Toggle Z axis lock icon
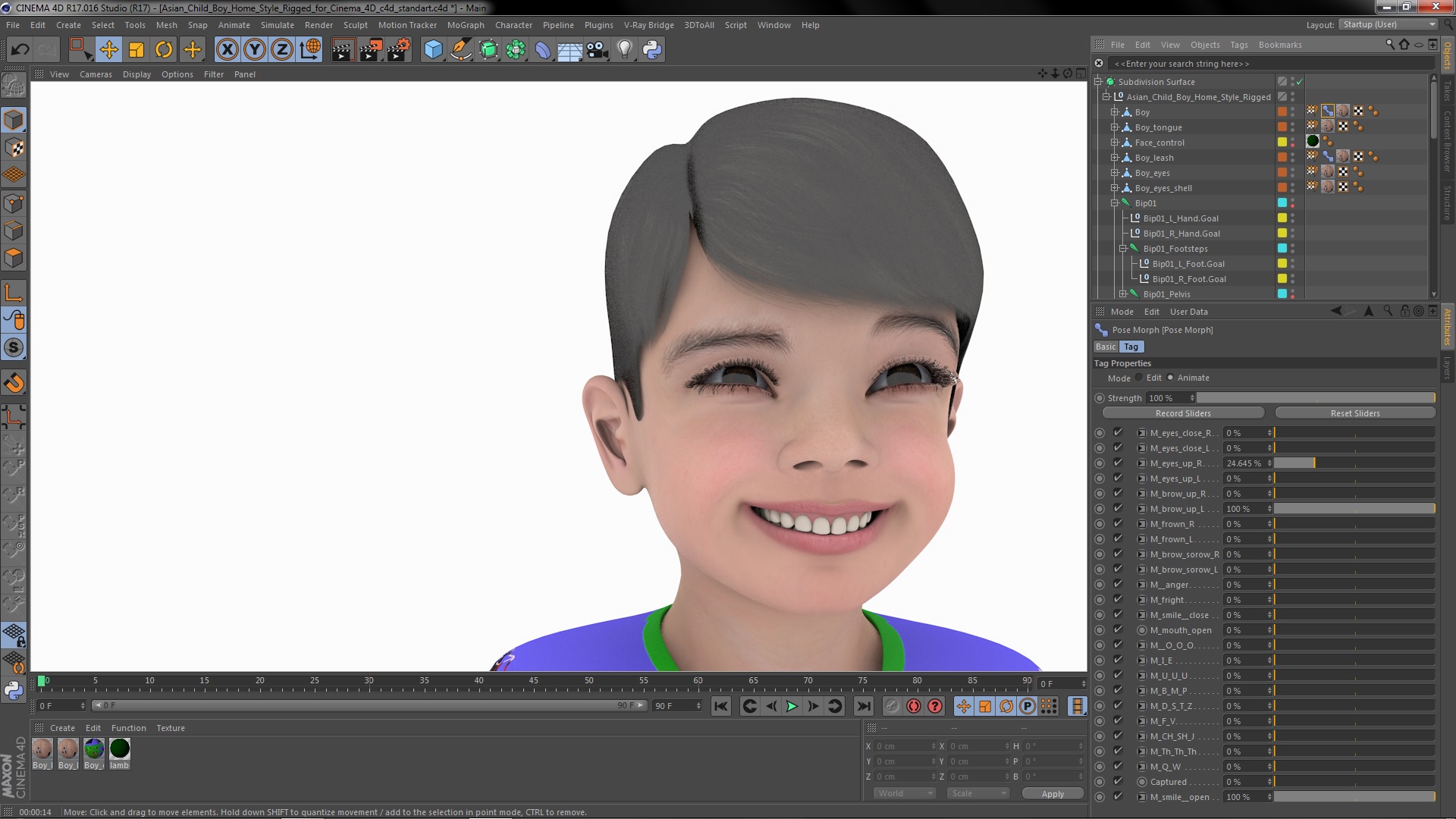 [x=282, y=50]
